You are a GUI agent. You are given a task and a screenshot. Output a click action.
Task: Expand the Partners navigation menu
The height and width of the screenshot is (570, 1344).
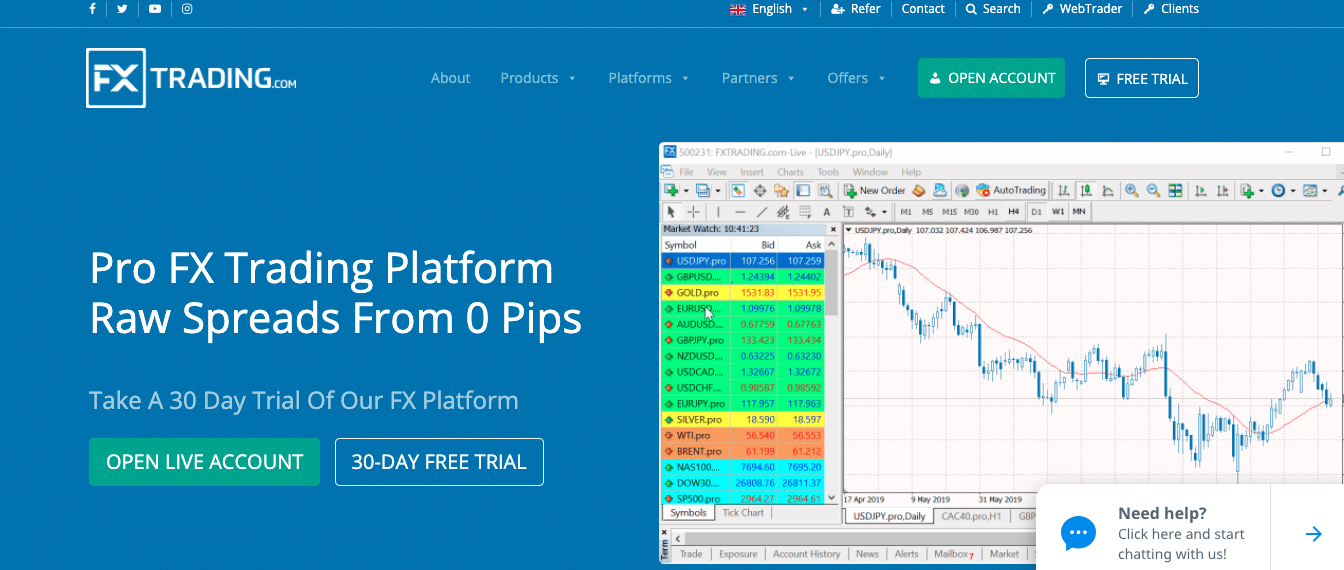[x=758, y=78]
